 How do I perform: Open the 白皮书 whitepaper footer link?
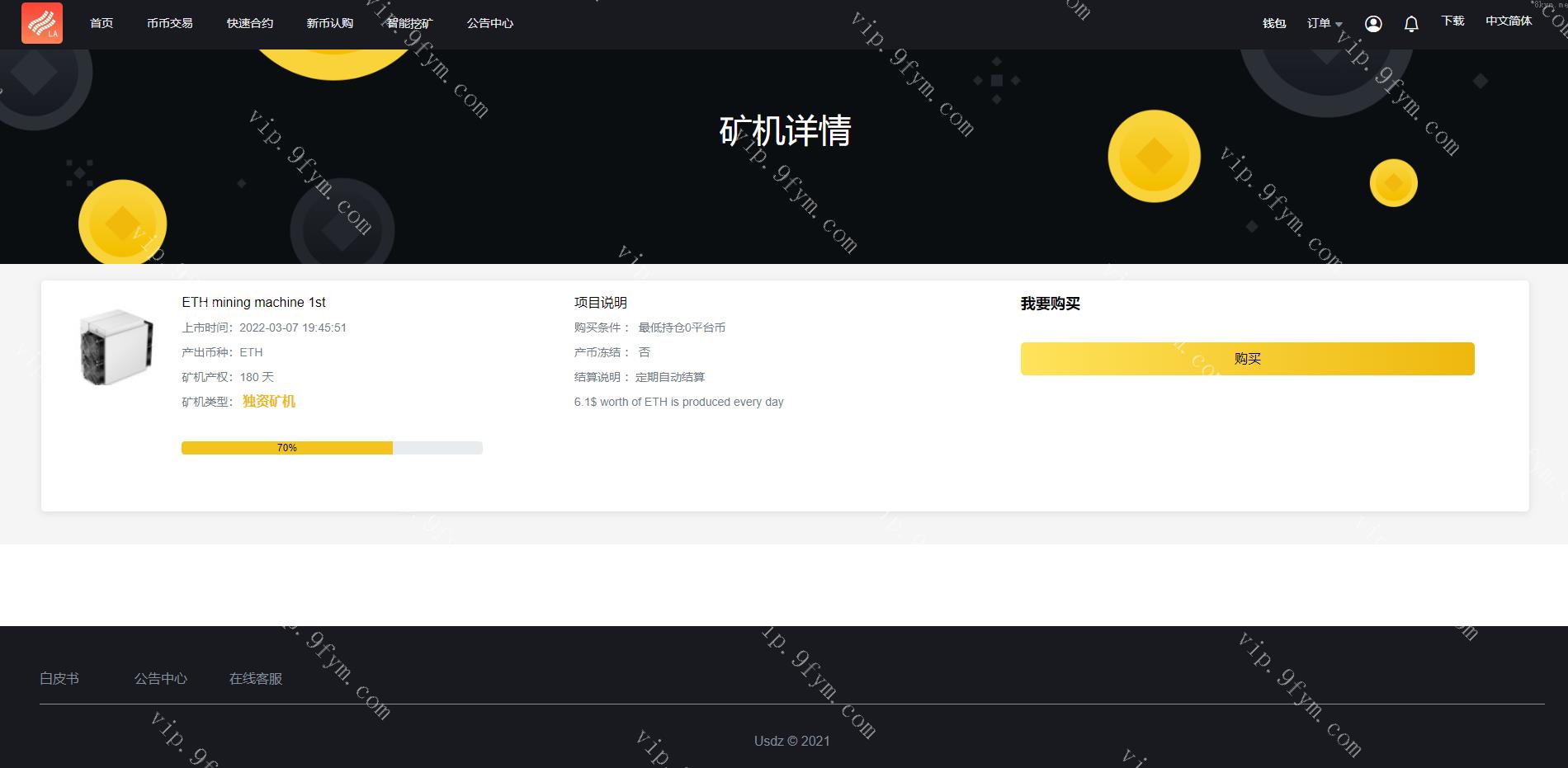pyautogui.click(x=59, y=679)
